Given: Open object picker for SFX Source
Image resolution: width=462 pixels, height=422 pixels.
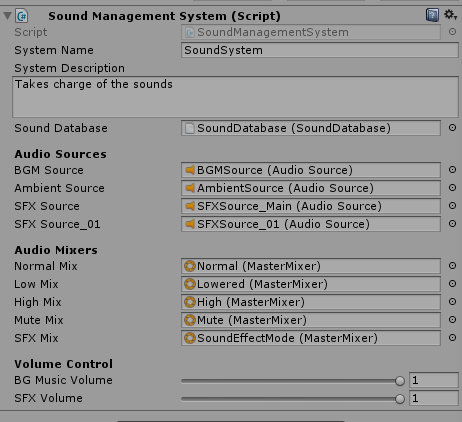Looking at the screenshot, I should [452, 206].
